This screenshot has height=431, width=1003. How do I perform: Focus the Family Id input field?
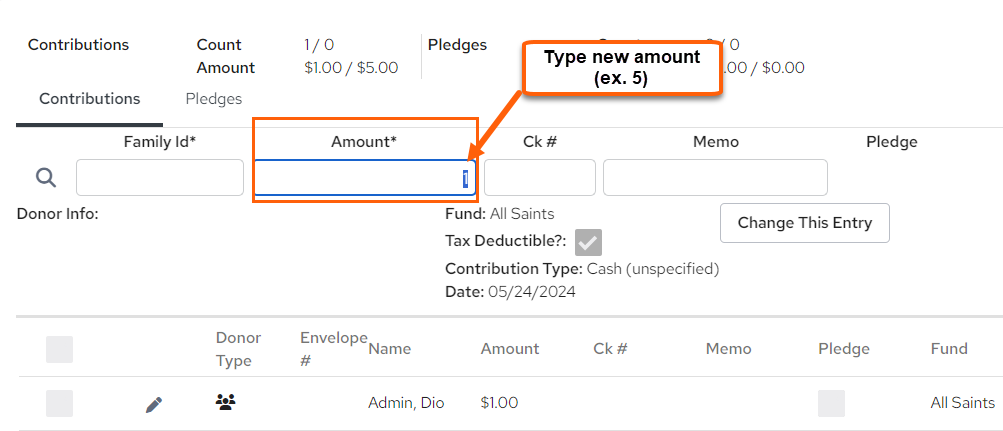(160, 177)
